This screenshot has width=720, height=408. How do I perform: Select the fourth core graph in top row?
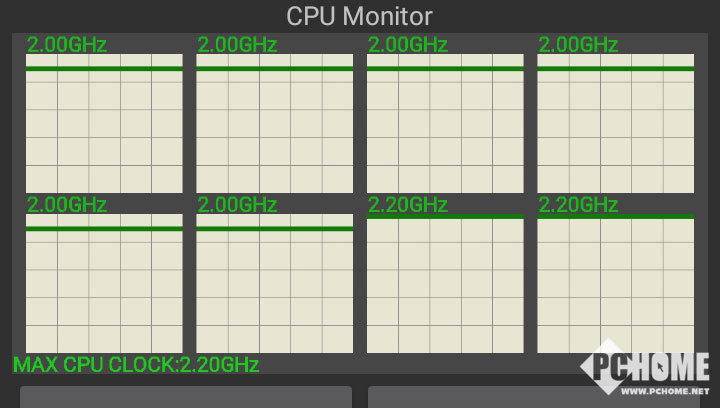(x=616, y=123)
